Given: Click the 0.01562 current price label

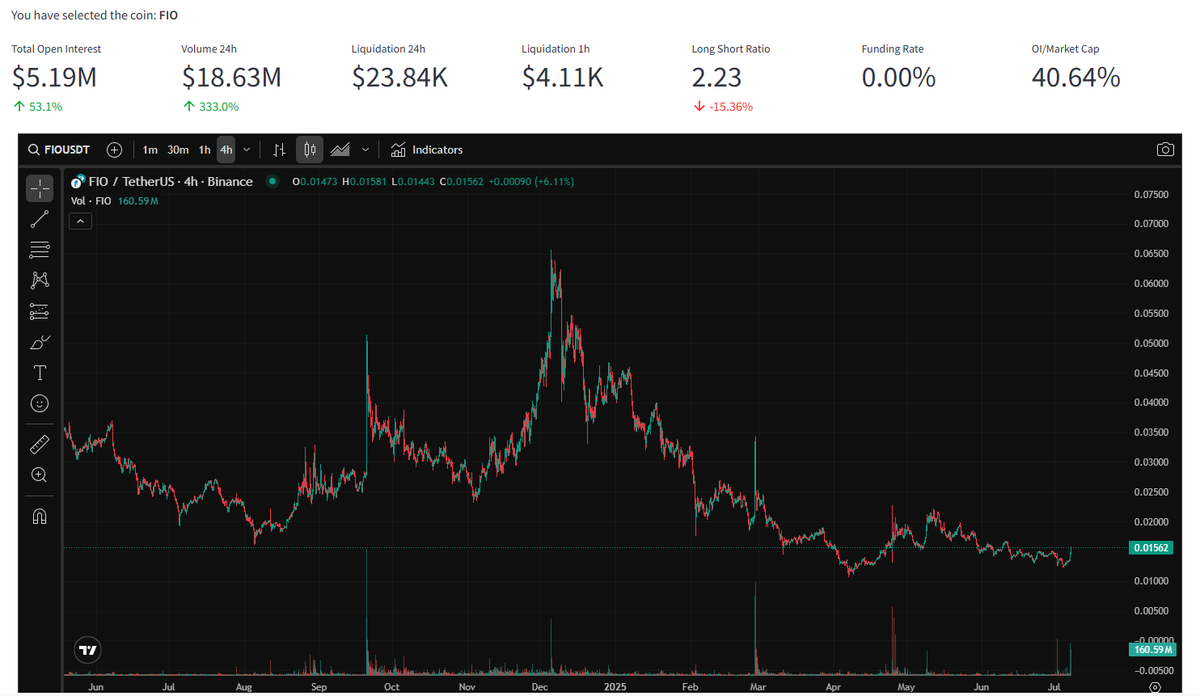Looking at the screenshot, I should click(x=1153, y=548).
